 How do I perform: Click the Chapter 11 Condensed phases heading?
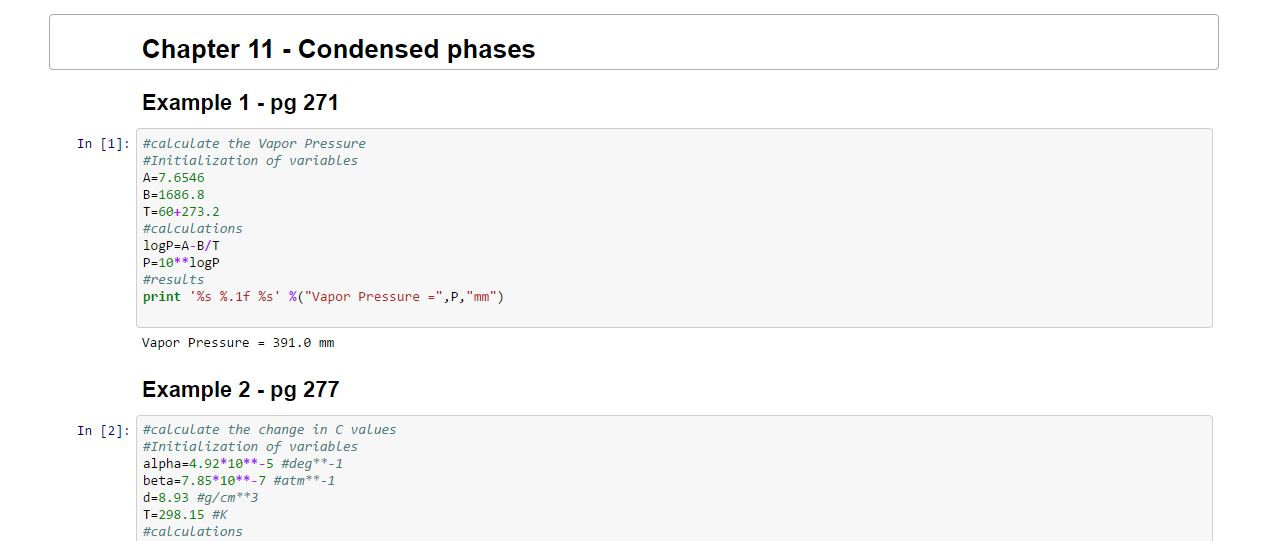coord(338,49)
